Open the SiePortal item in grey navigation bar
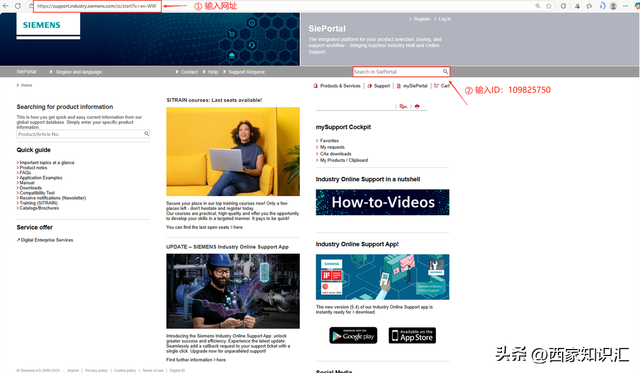The image size is (640, 373). tap(27, 71)
